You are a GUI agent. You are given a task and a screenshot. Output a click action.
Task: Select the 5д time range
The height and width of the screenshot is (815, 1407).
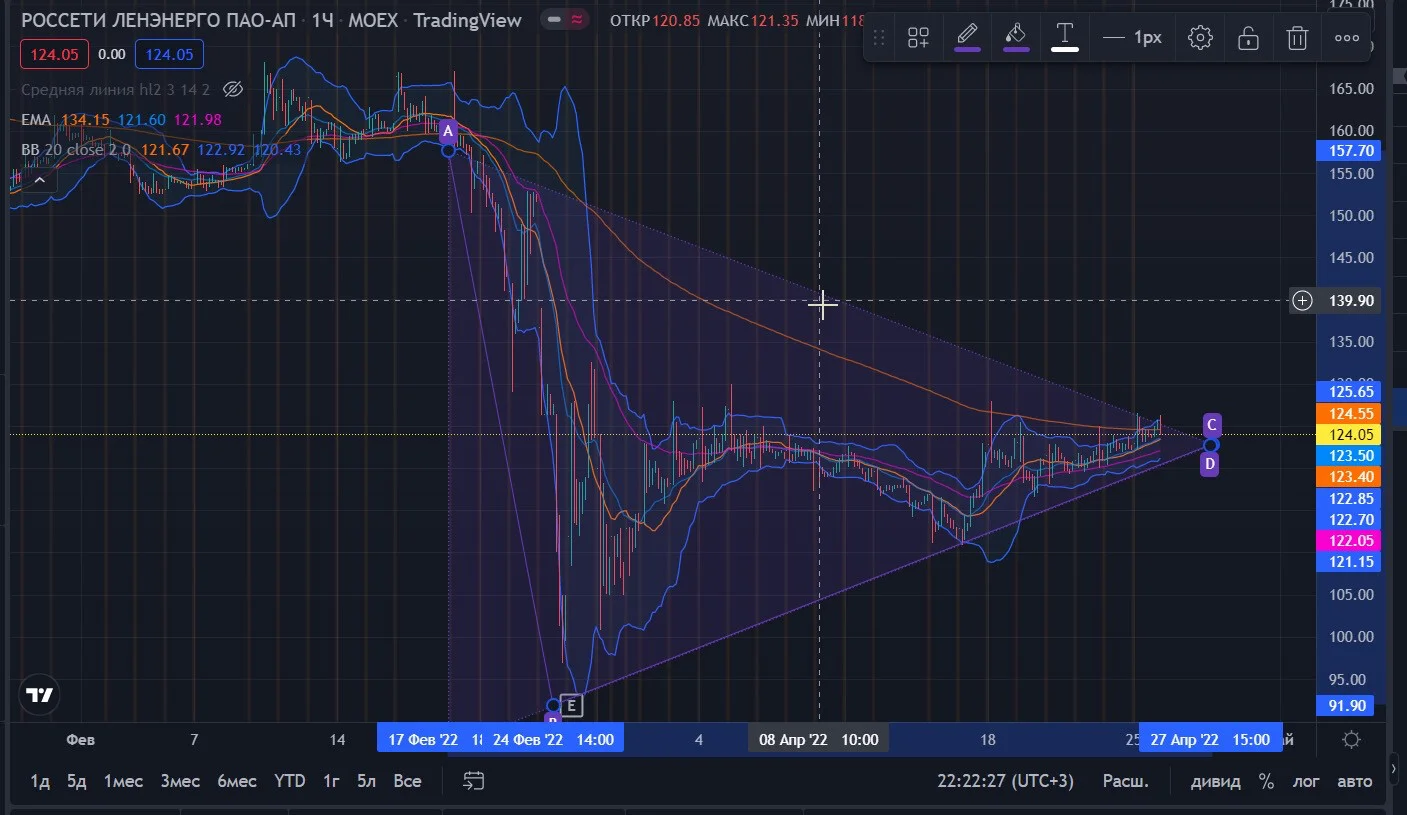click(77, 781)
